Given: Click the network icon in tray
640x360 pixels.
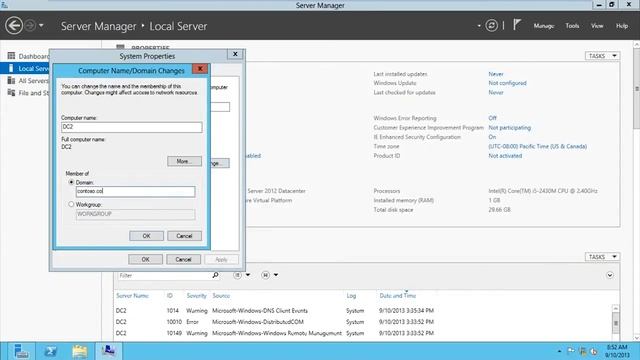Looking at the screenshot, I should [x=582, y=351].
